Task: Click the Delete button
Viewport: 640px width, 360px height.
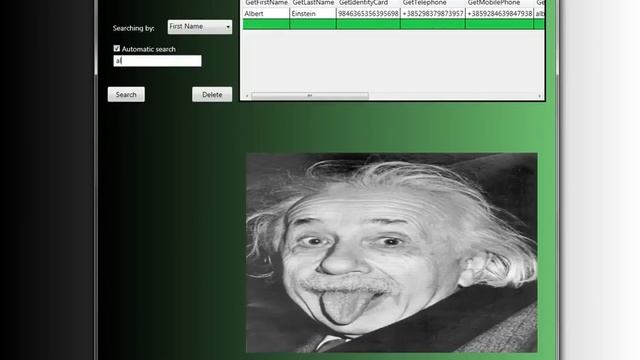Action: point(212,94)
